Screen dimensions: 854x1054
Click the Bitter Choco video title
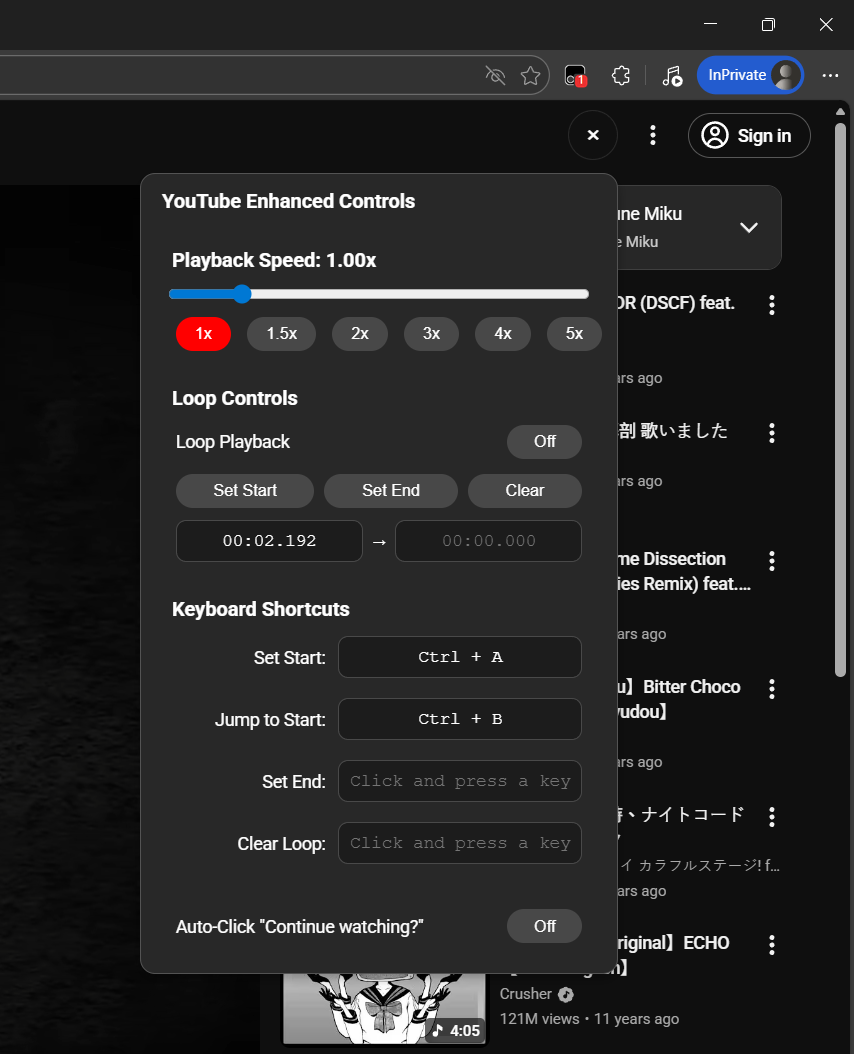point(679,699)
